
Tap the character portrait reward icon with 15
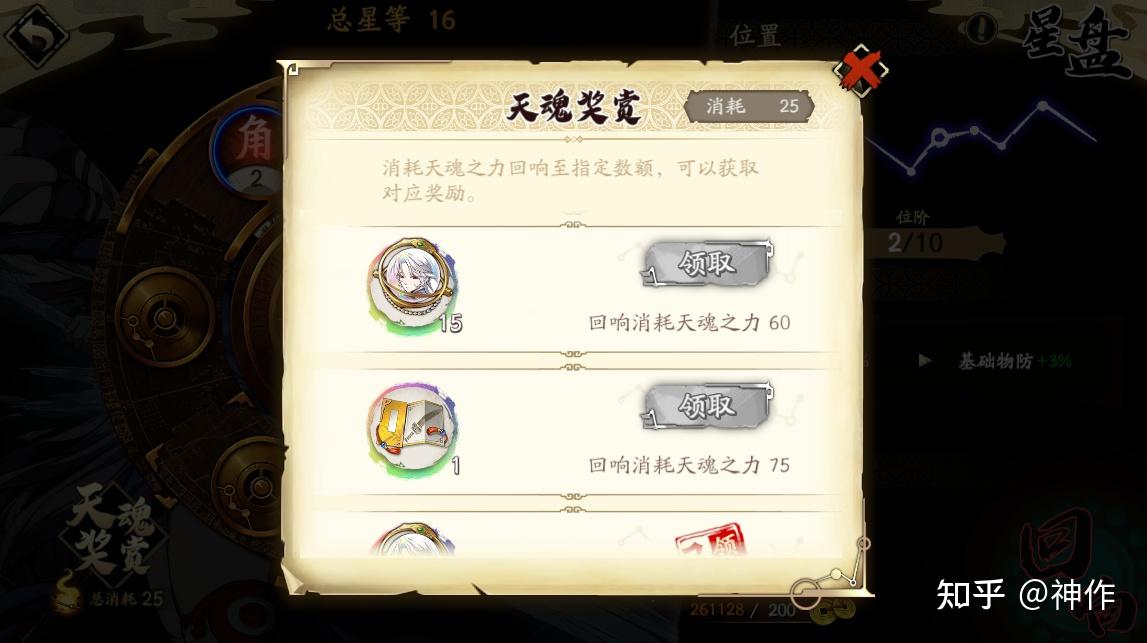point(413,286)
